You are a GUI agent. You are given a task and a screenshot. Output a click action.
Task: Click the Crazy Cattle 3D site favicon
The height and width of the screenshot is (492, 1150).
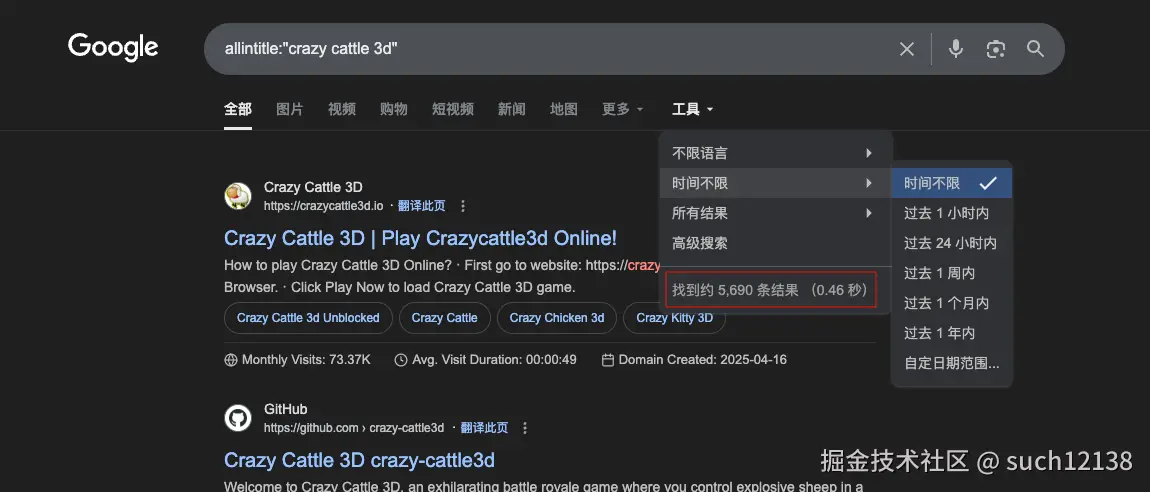[238, 197]
